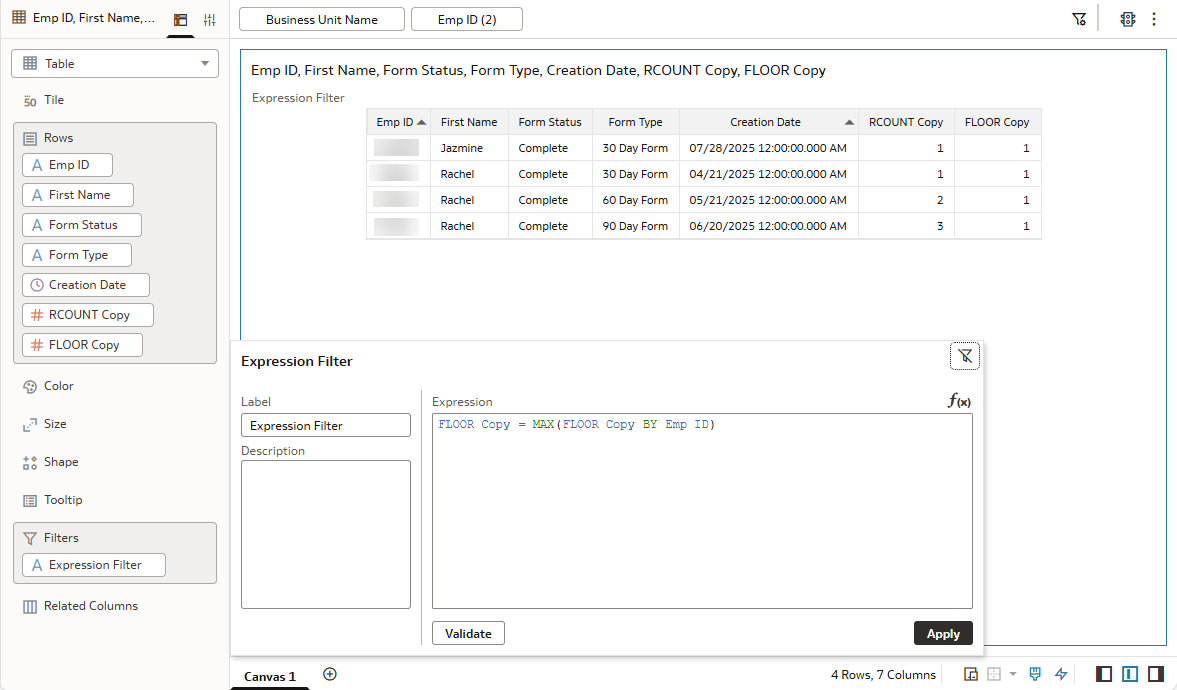This screenshot has width=1177, height=690.
Task: Open the Business Unit Name filter
Action: click(322, 20)
